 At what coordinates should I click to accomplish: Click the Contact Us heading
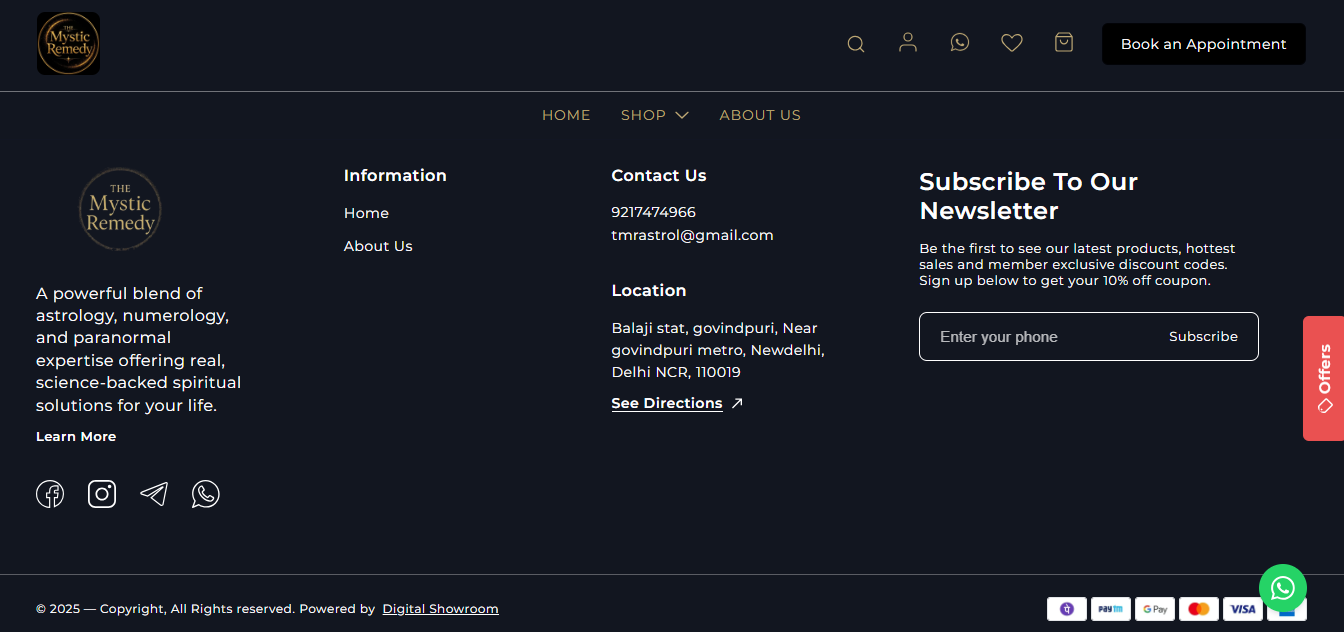click(659, 175)
